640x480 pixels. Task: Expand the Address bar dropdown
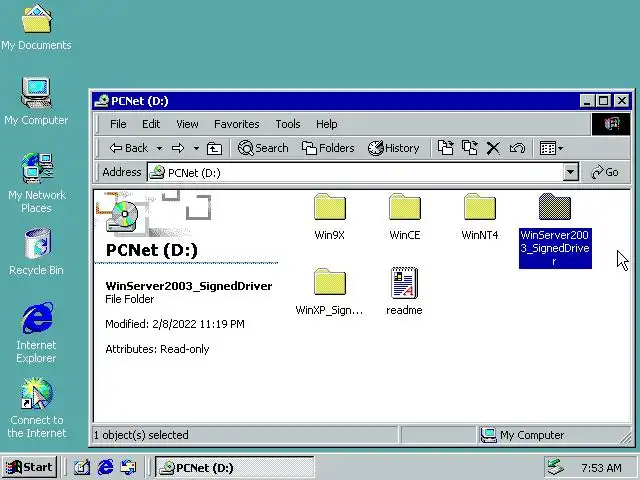coord(571,173)
